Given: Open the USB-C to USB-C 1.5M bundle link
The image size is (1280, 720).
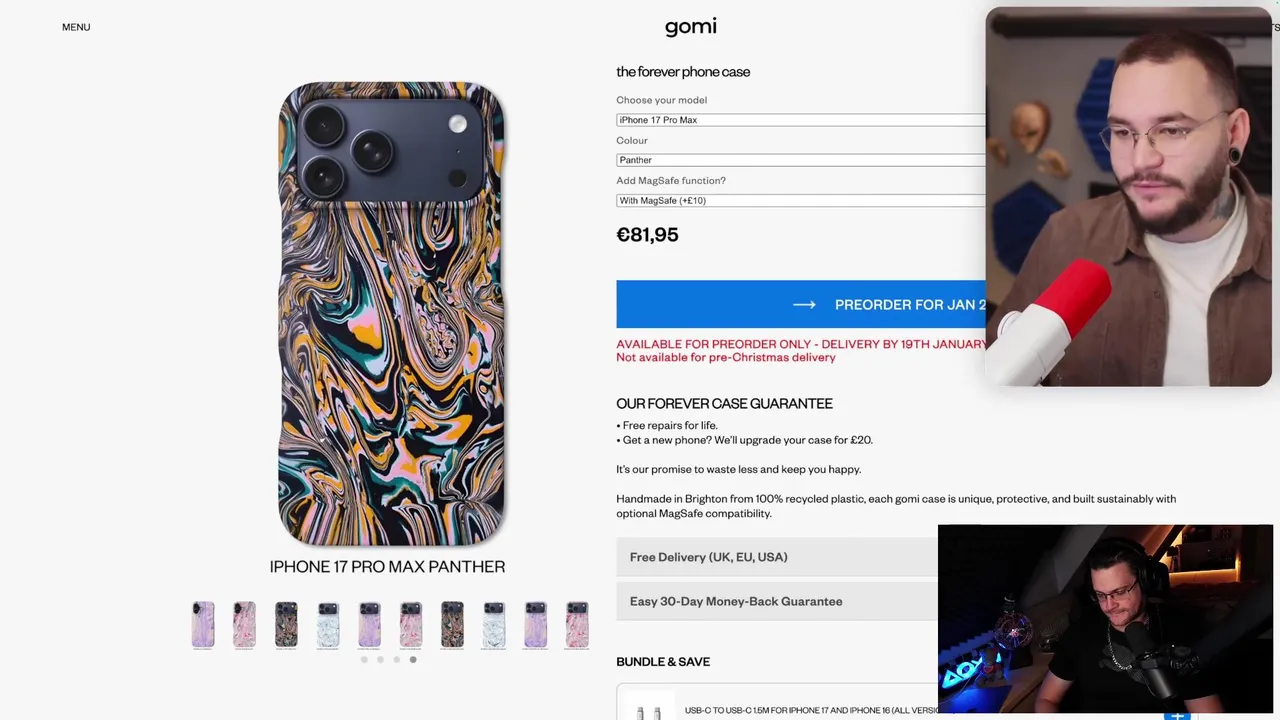Looking at the screenshot, I should click(811, 711).
